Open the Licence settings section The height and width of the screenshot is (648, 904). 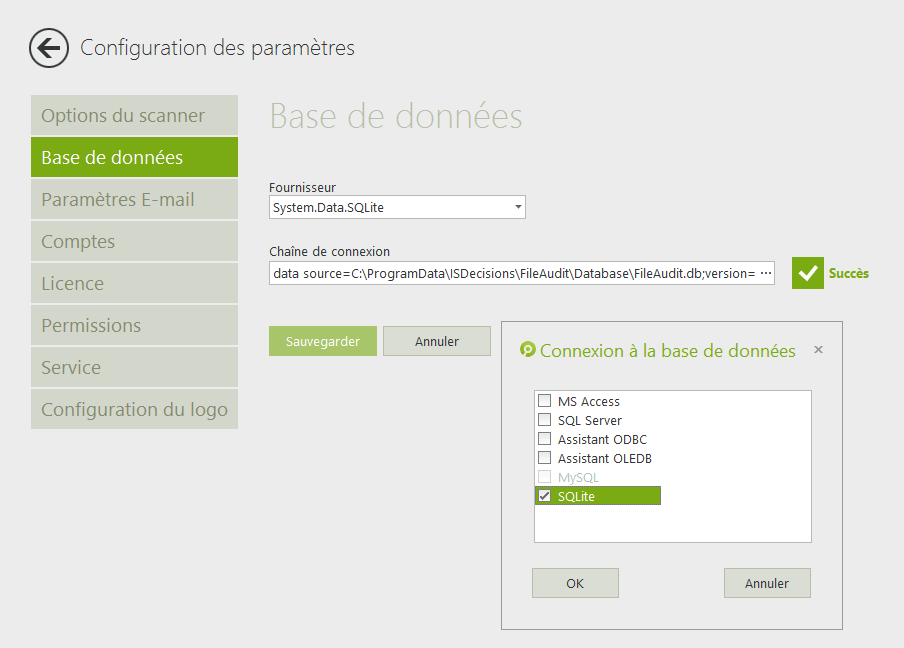click(x=134, y=284)
